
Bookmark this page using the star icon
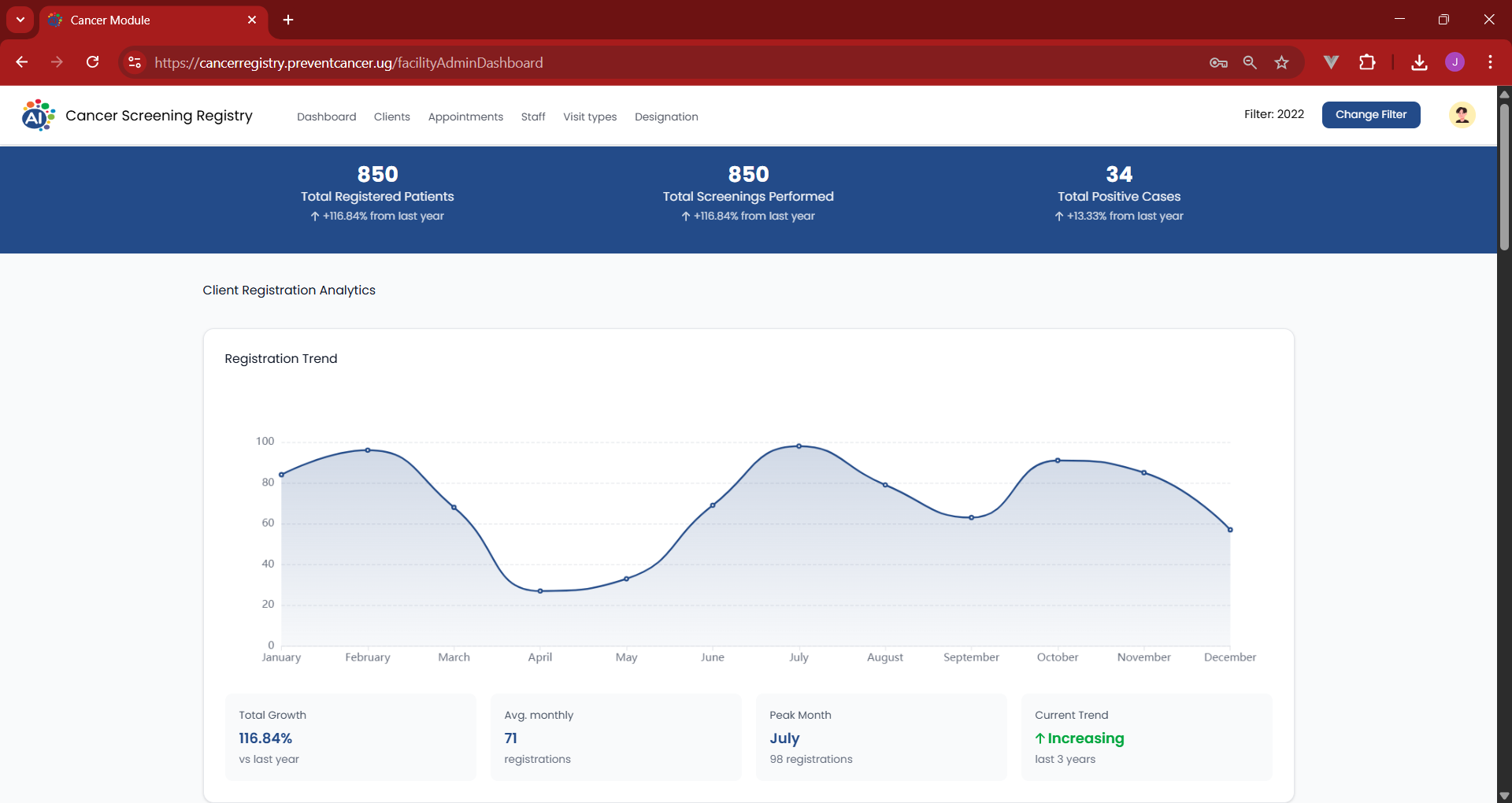(x=1282, y=62)
